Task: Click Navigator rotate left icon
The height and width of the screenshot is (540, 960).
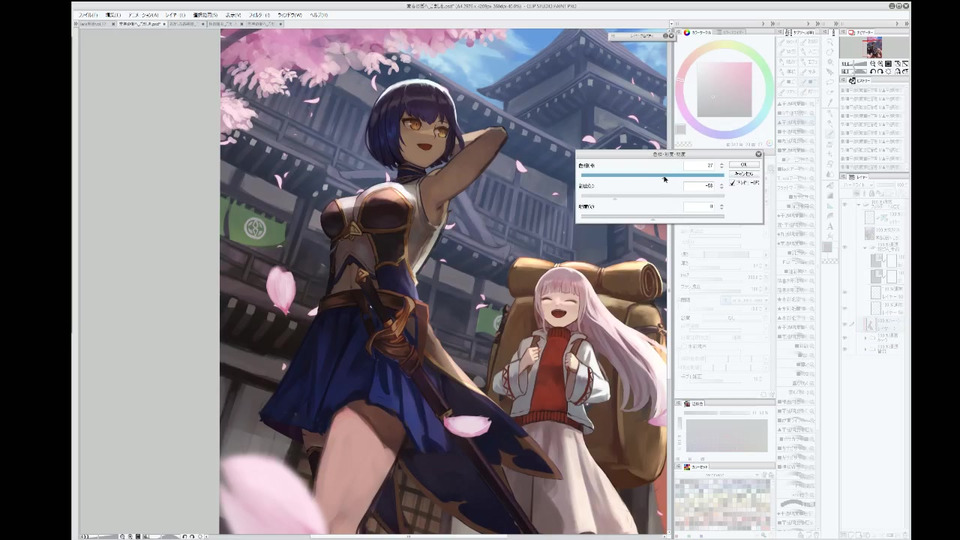Action: click(873, 72)
